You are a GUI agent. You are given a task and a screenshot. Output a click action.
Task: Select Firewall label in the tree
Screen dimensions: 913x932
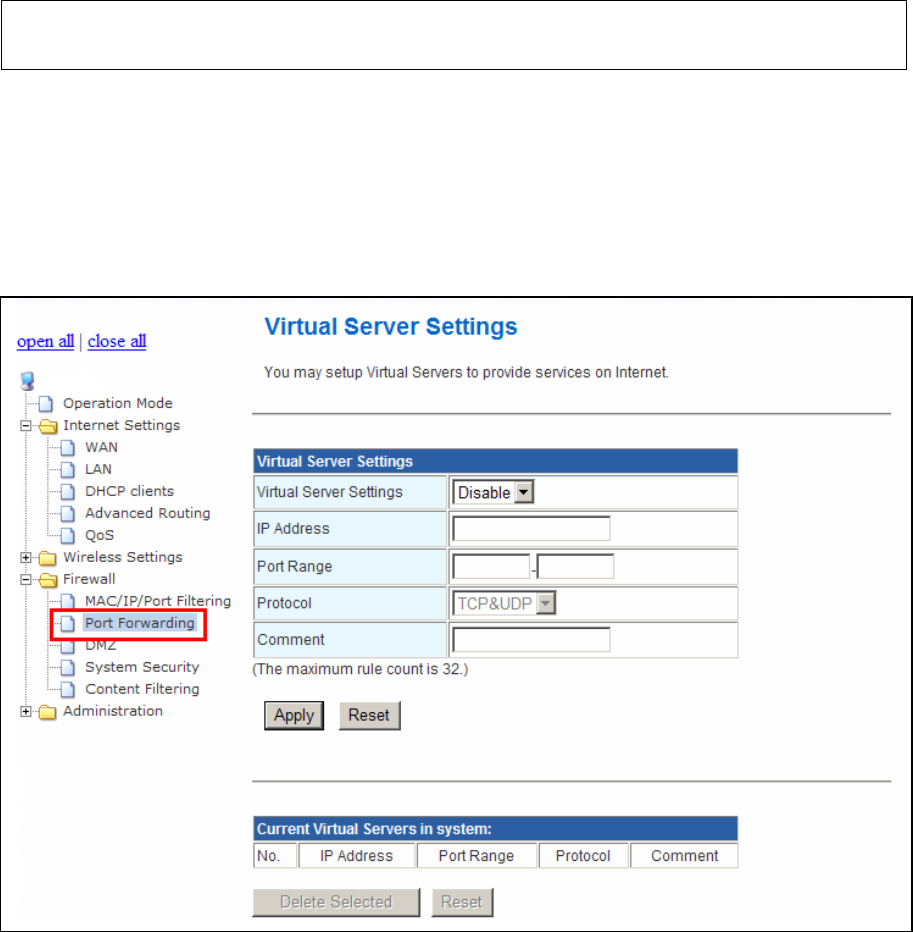(x=89, y=580)
